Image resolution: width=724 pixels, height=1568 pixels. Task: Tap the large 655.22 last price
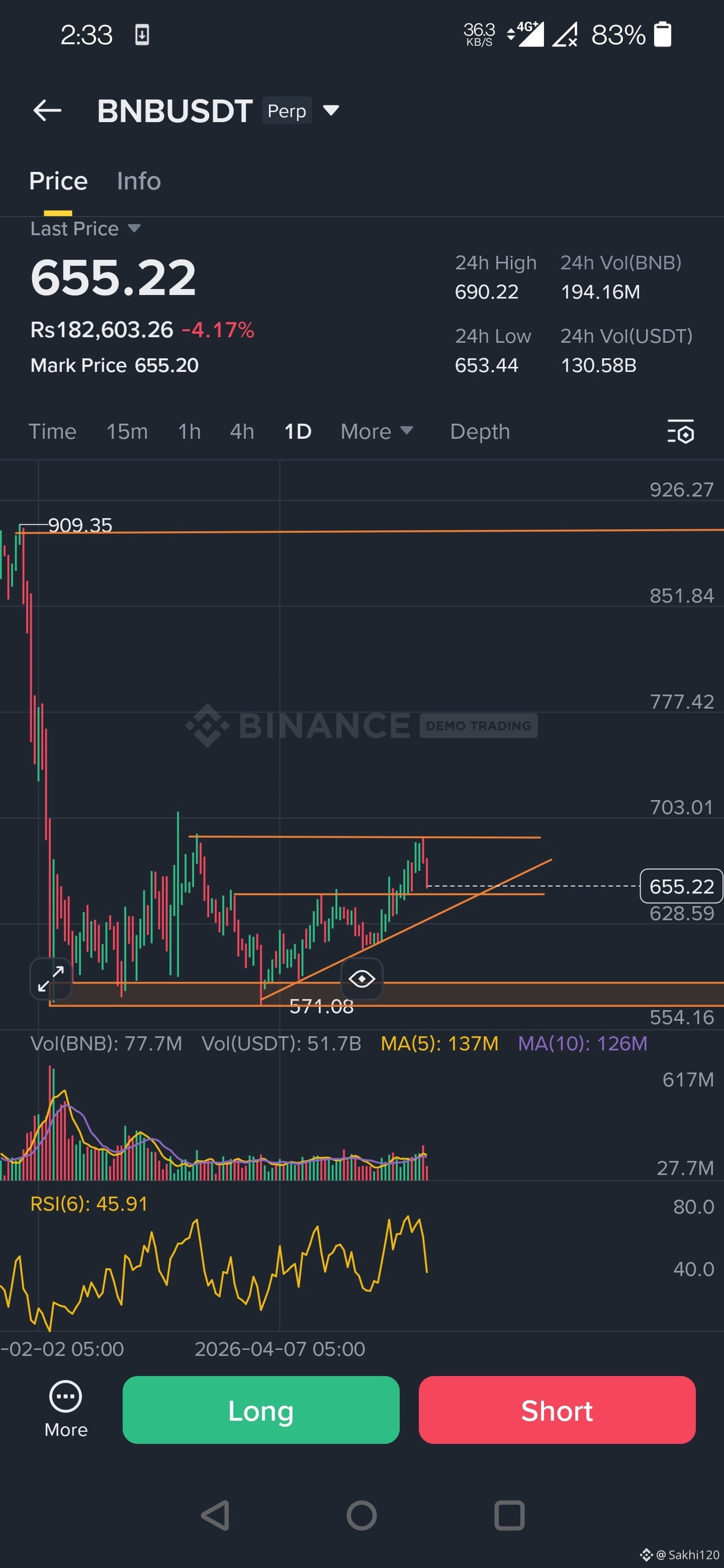113,278
